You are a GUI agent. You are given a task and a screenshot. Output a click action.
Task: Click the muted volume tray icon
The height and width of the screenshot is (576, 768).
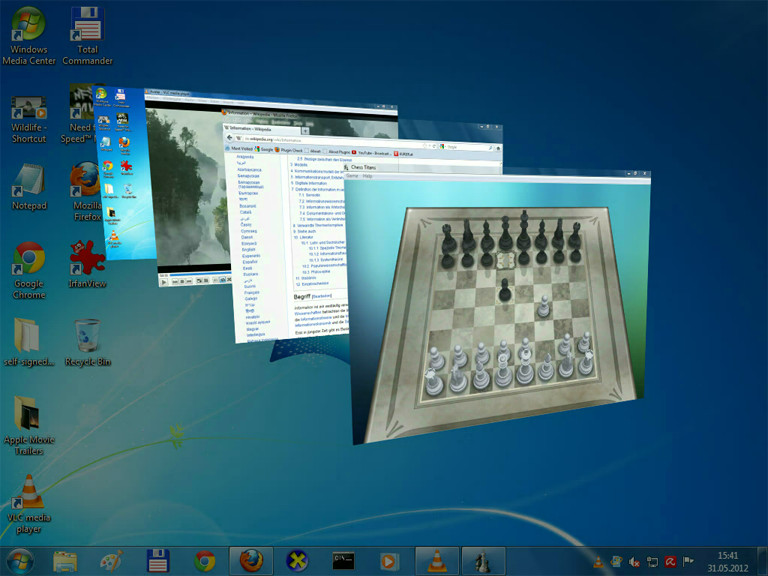[x=635, y=562]
